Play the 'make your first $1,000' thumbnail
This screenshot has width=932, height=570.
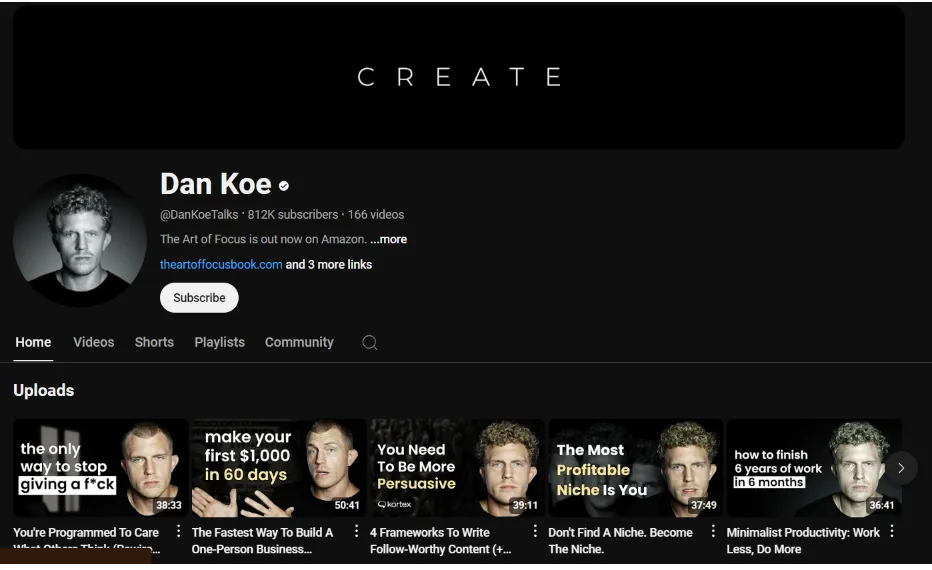coord(279,468)
